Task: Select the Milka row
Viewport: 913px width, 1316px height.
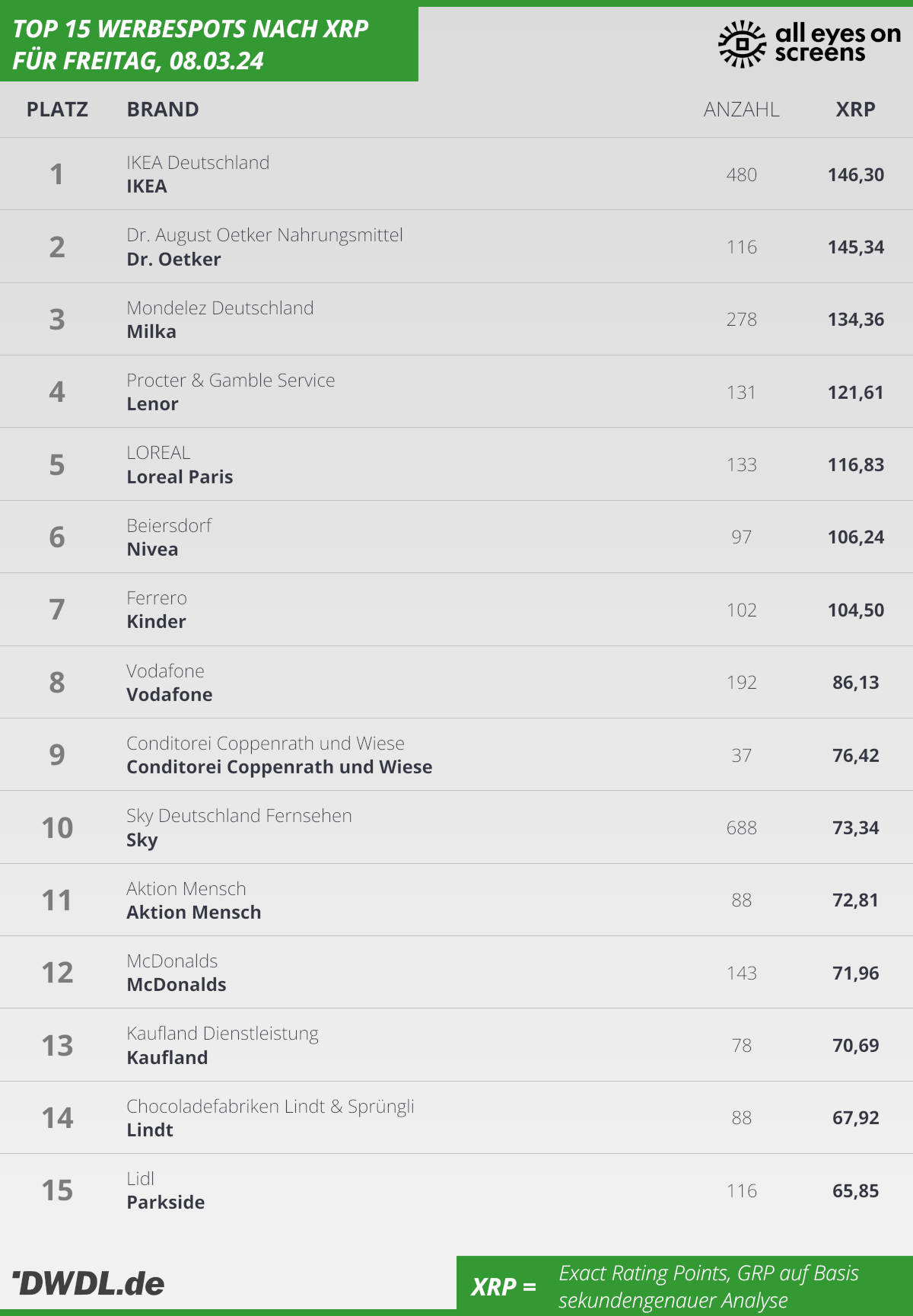Action: (x=456, y=319)
